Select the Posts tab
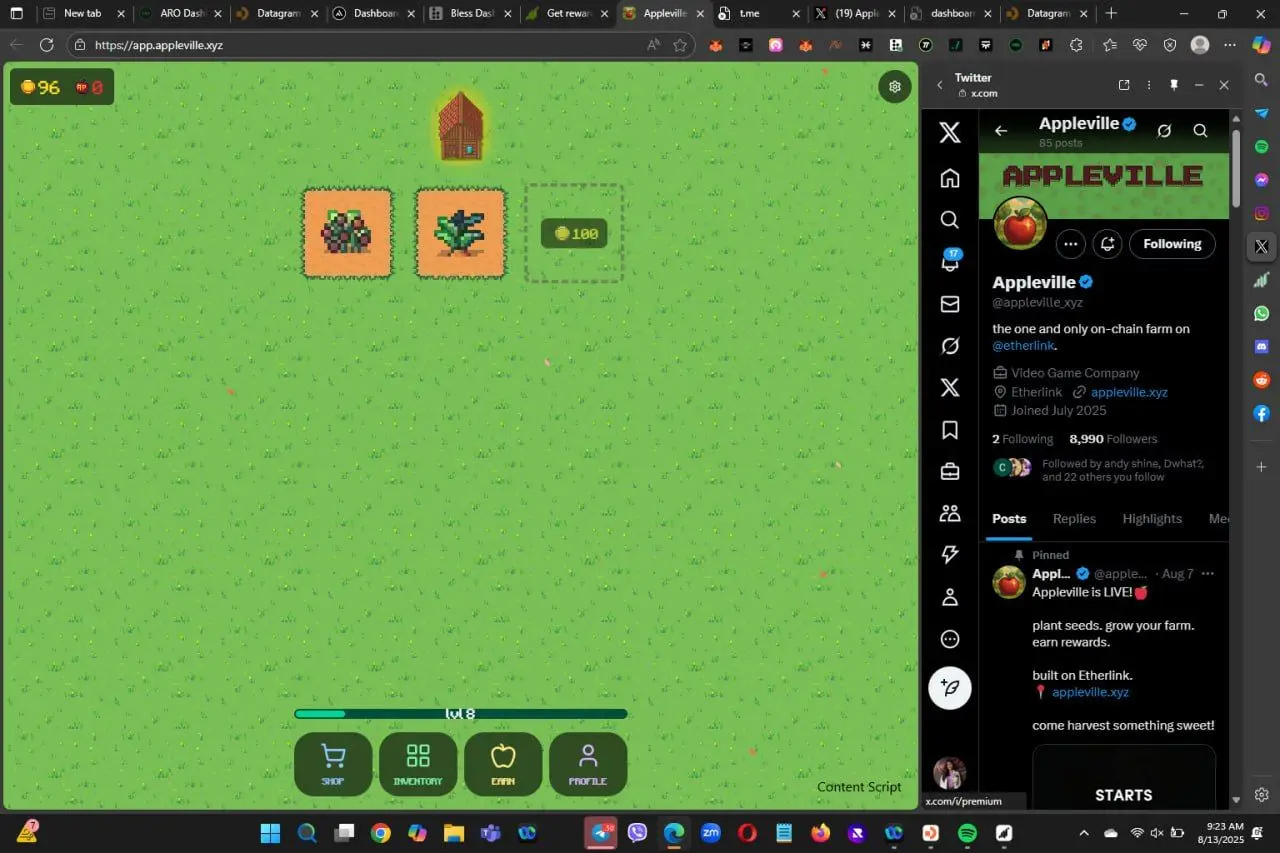The image size is (1280, 853). point(1009,519)
